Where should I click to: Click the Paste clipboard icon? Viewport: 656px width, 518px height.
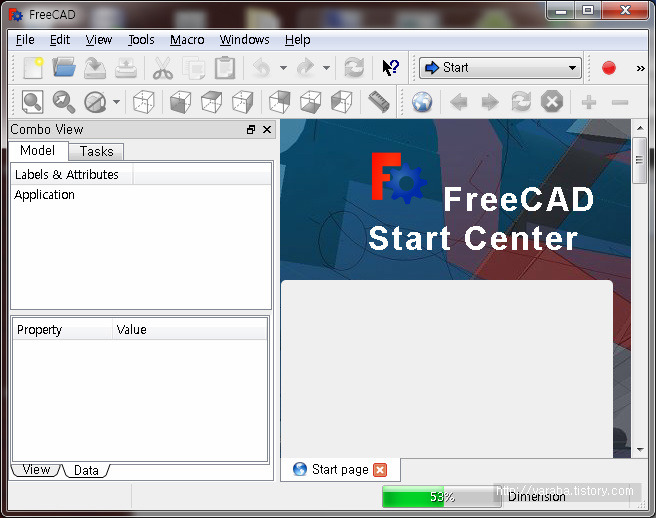(225, 68)
